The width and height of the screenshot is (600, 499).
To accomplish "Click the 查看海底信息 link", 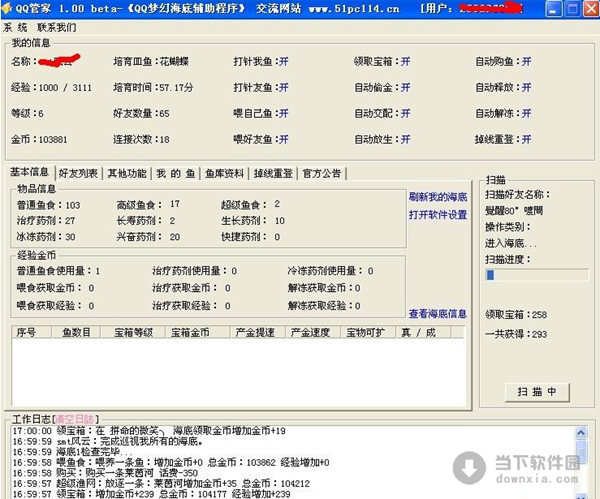I will point(437,314).
